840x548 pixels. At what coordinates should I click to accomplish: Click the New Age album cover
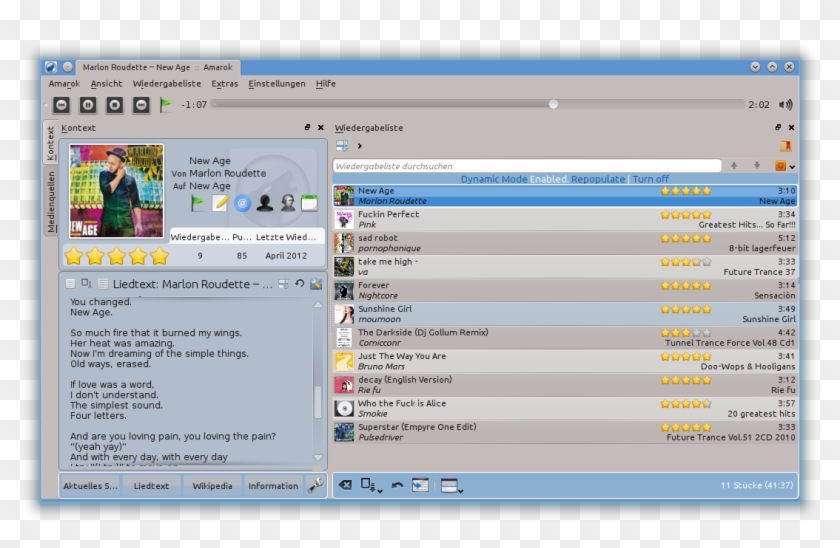pos(116,191)
